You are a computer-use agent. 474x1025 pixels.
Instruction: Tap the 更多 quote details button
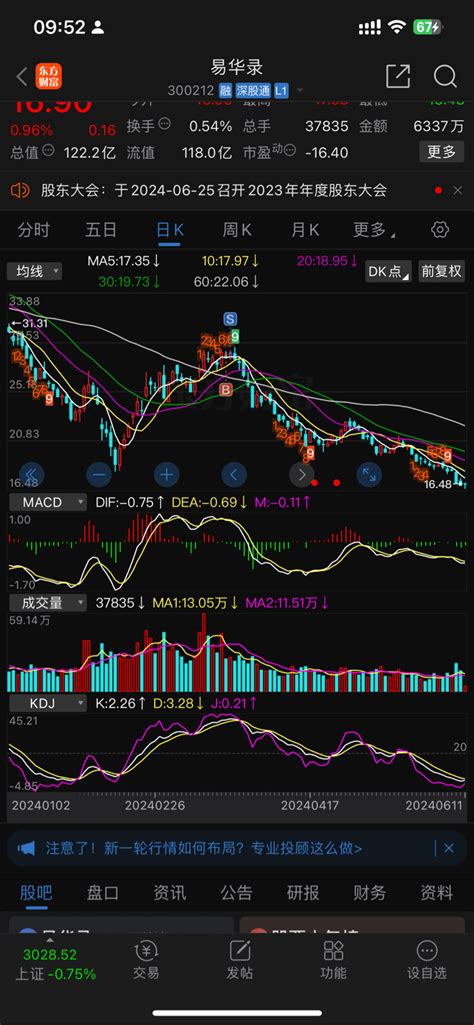[x=441, y=152]
